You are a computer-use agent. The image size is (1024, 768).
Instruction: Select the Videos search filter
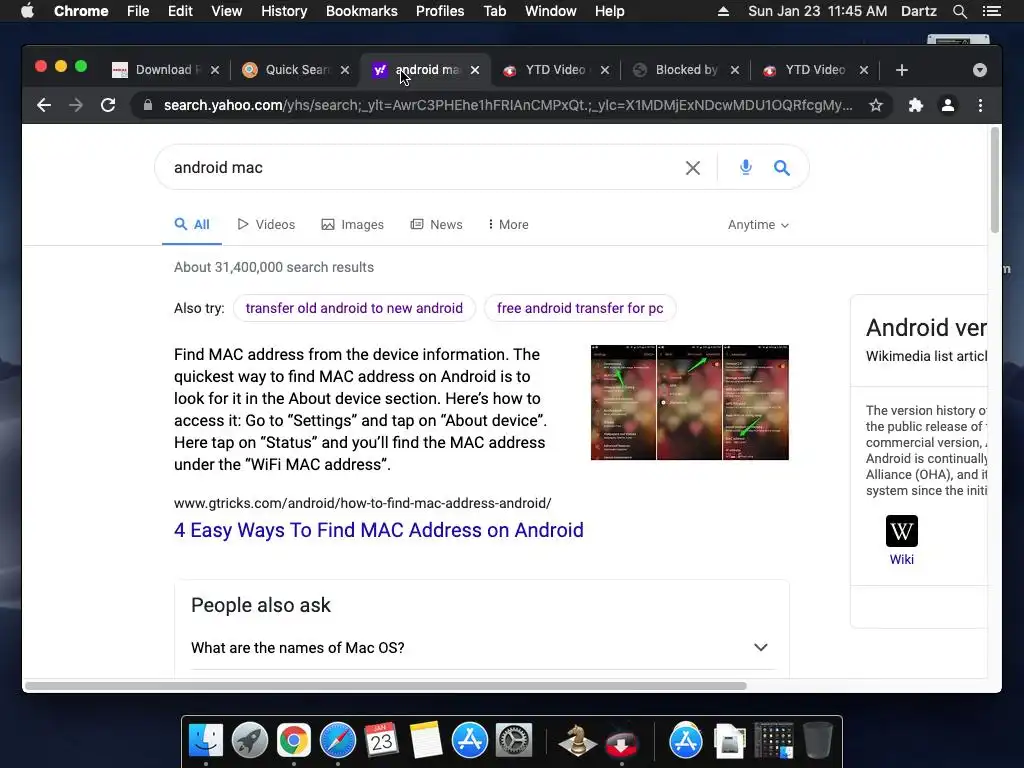pyautogui.click(x=266, y=225)
